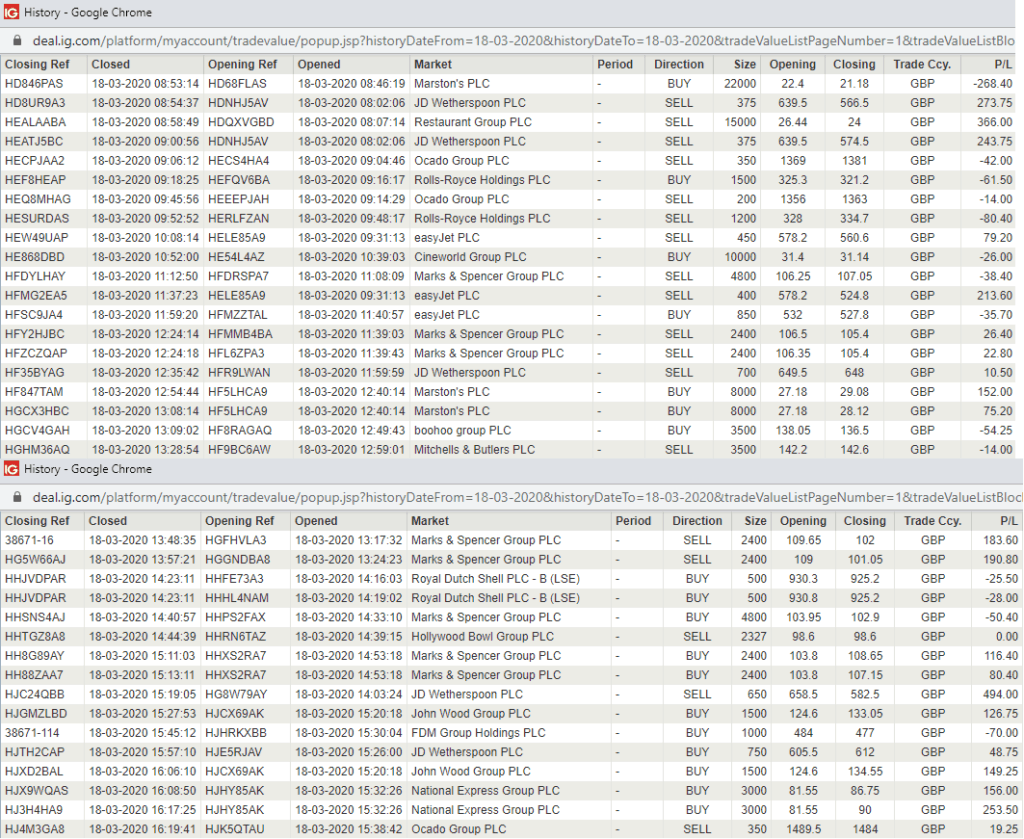Image resolution: width=1024 pixels, height=839 pixels.
Task: Click opening ref HHFE73A3
Action: pos(234,578)
